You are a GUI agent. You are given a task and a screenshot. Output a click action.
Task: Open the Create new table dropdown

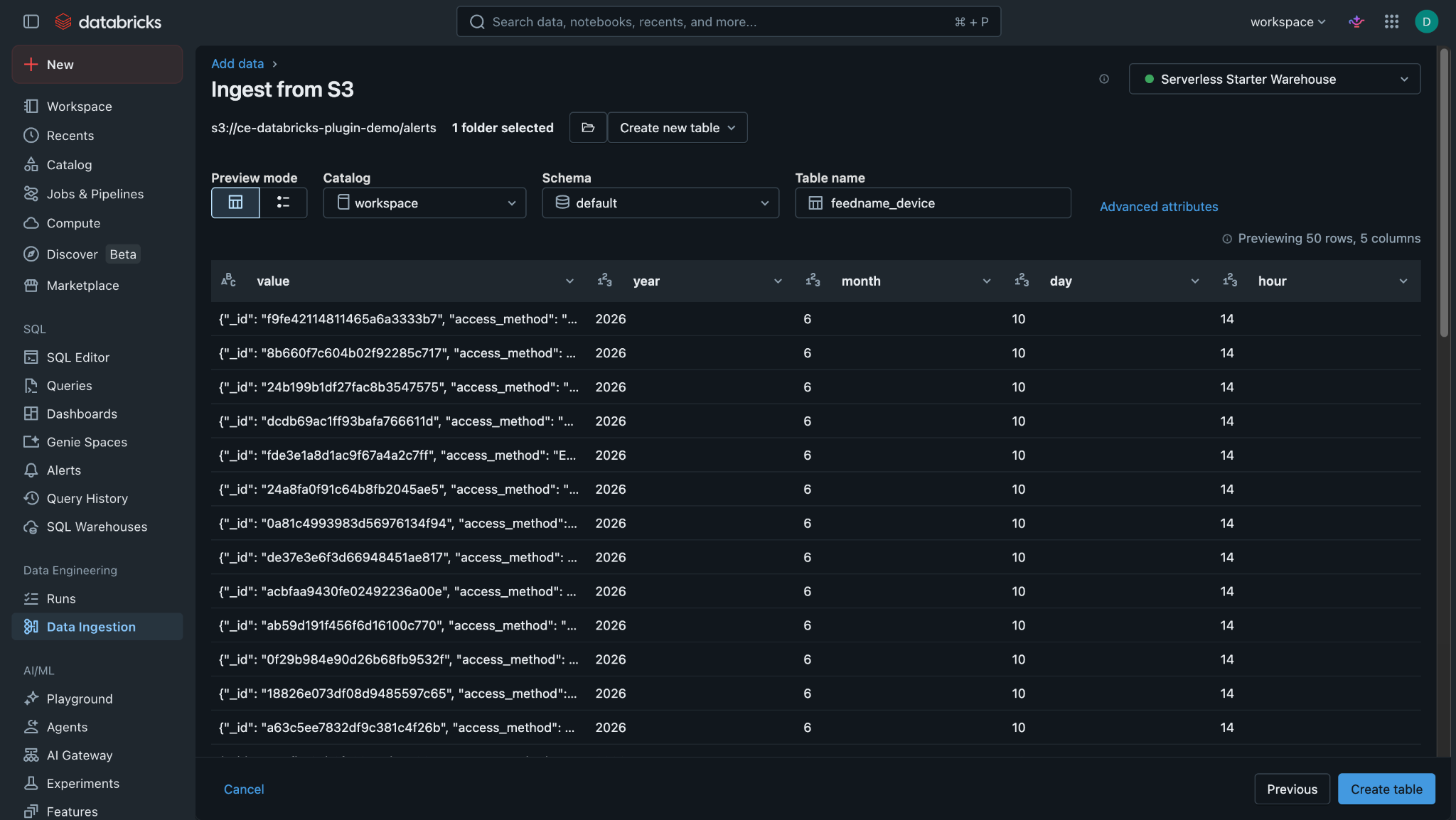pos(678,127)
